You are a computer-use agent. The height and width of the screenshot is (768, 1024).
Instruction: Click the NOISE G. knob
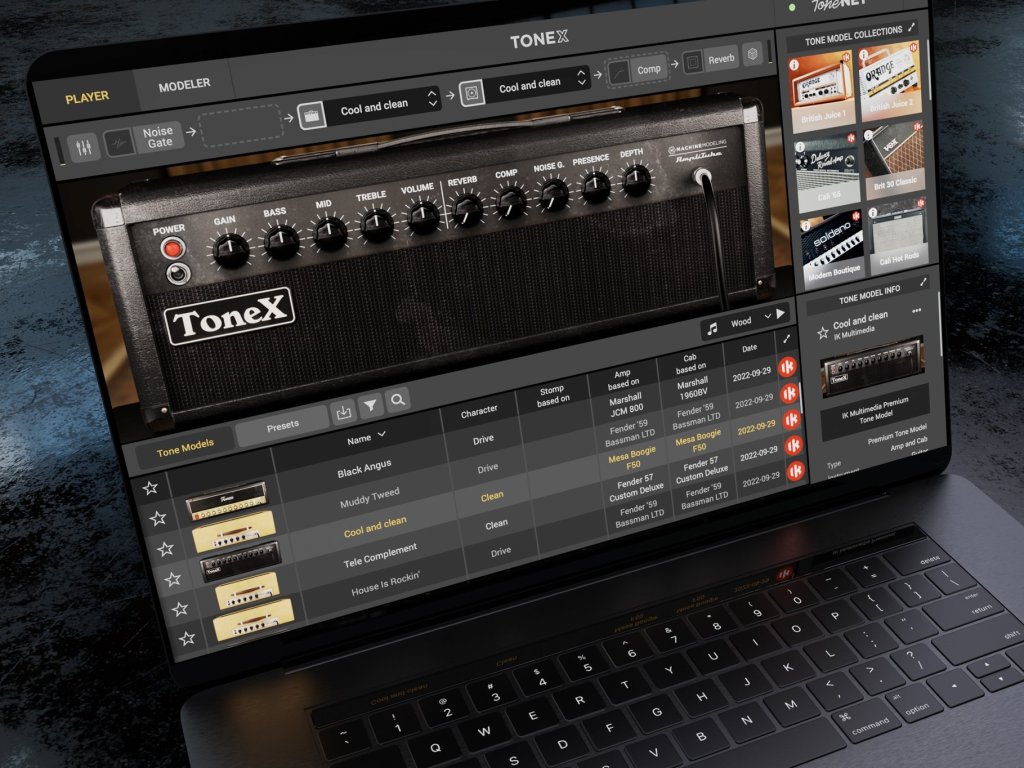(554, 194)
